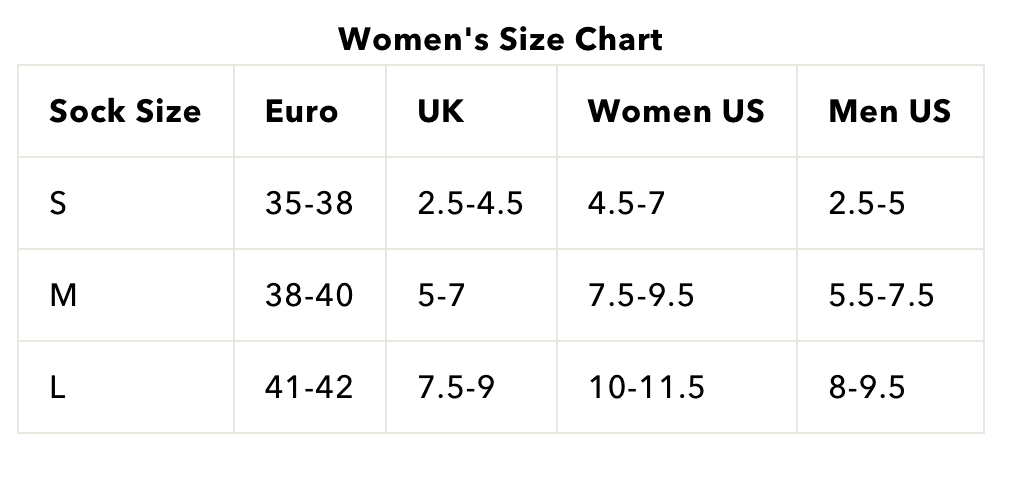The image size is (1026, 480).
Task: Click the Euro 41-42 cell
Action: 309,387
